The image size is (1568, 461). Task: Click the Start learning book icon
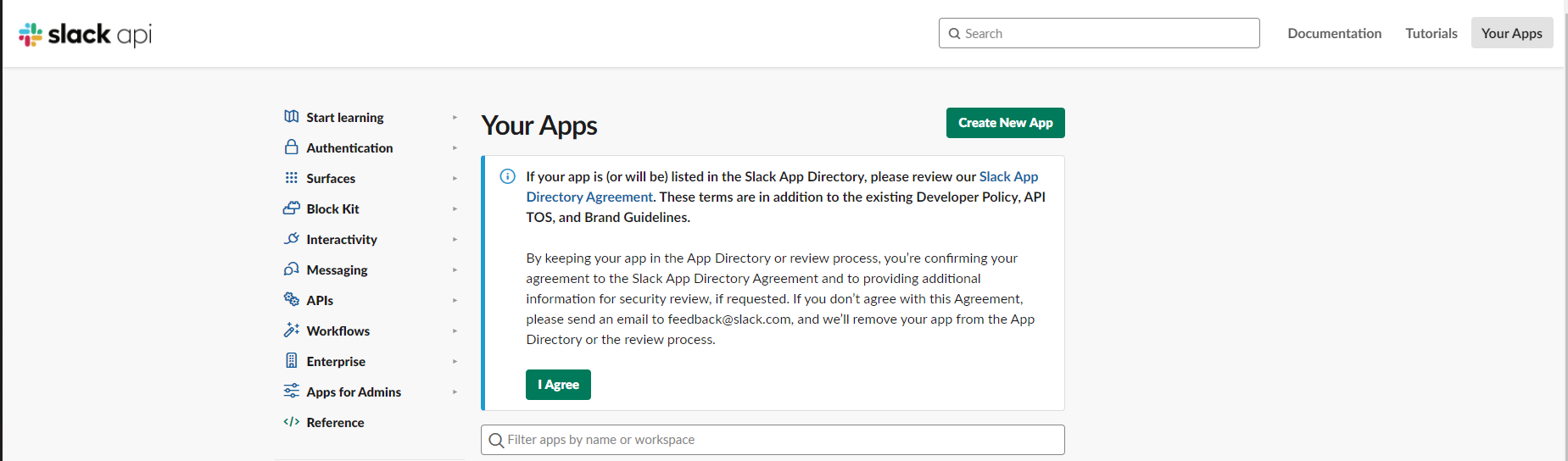tap(292, 117)
